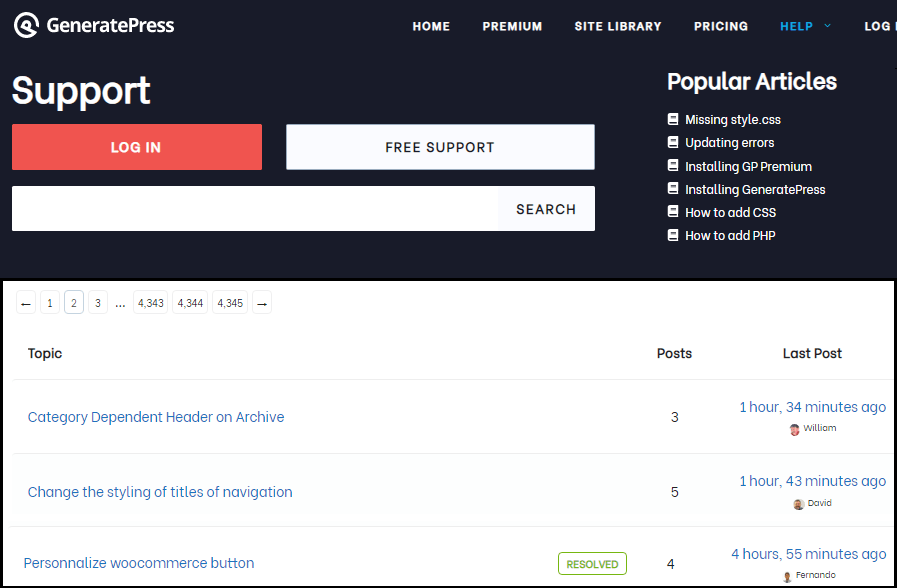Go to pagination page 1
897x588 pixels.
pyautogui.click(x=50, y=303)
